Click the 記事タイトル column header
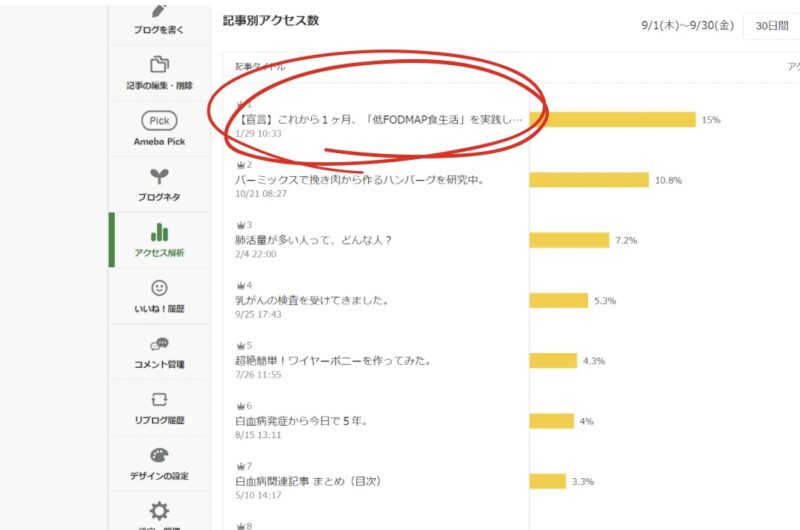800x530 pixels. [260, 67]
